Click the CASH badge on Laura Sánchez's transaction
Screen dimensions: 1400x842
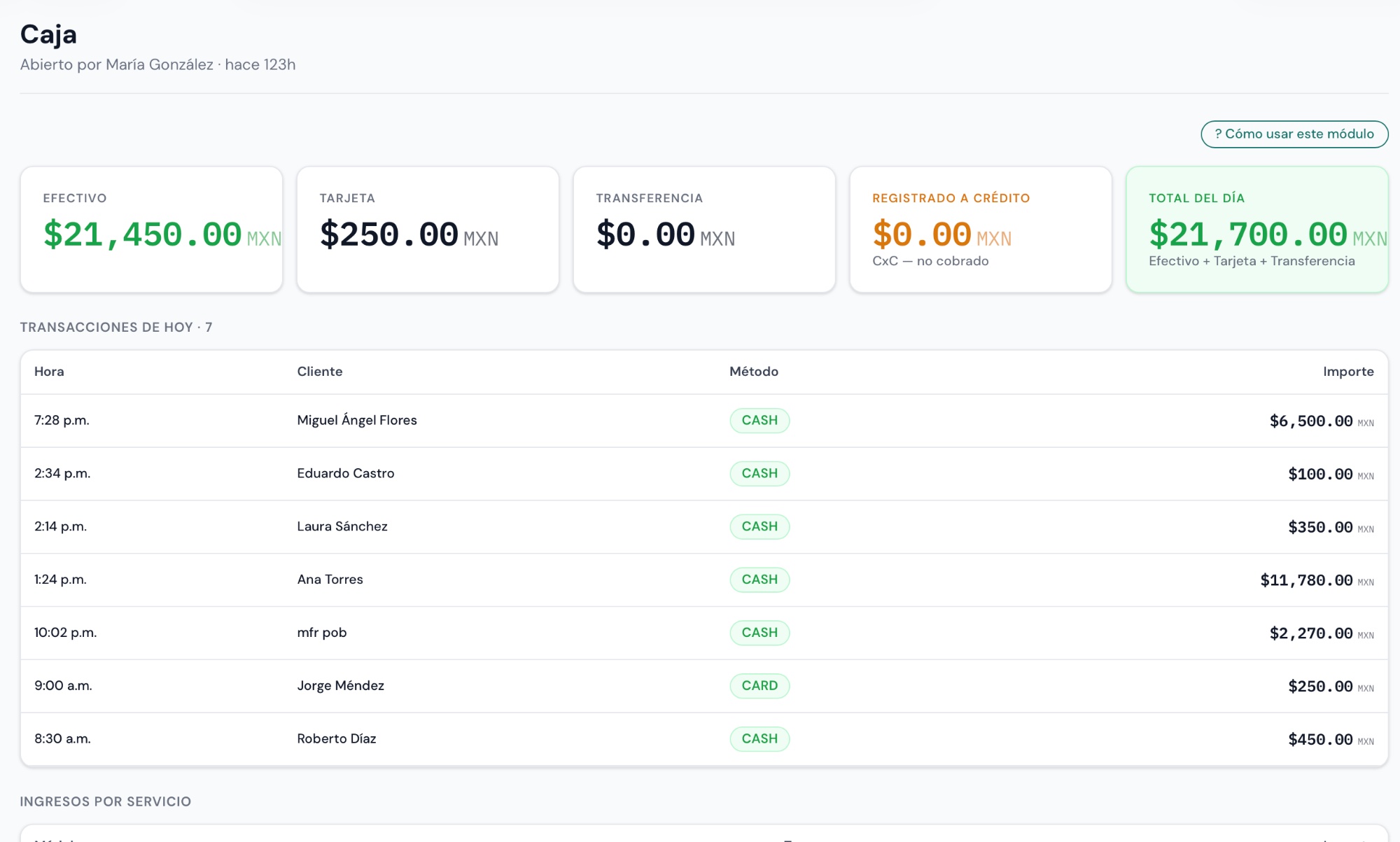coord(759,526)
